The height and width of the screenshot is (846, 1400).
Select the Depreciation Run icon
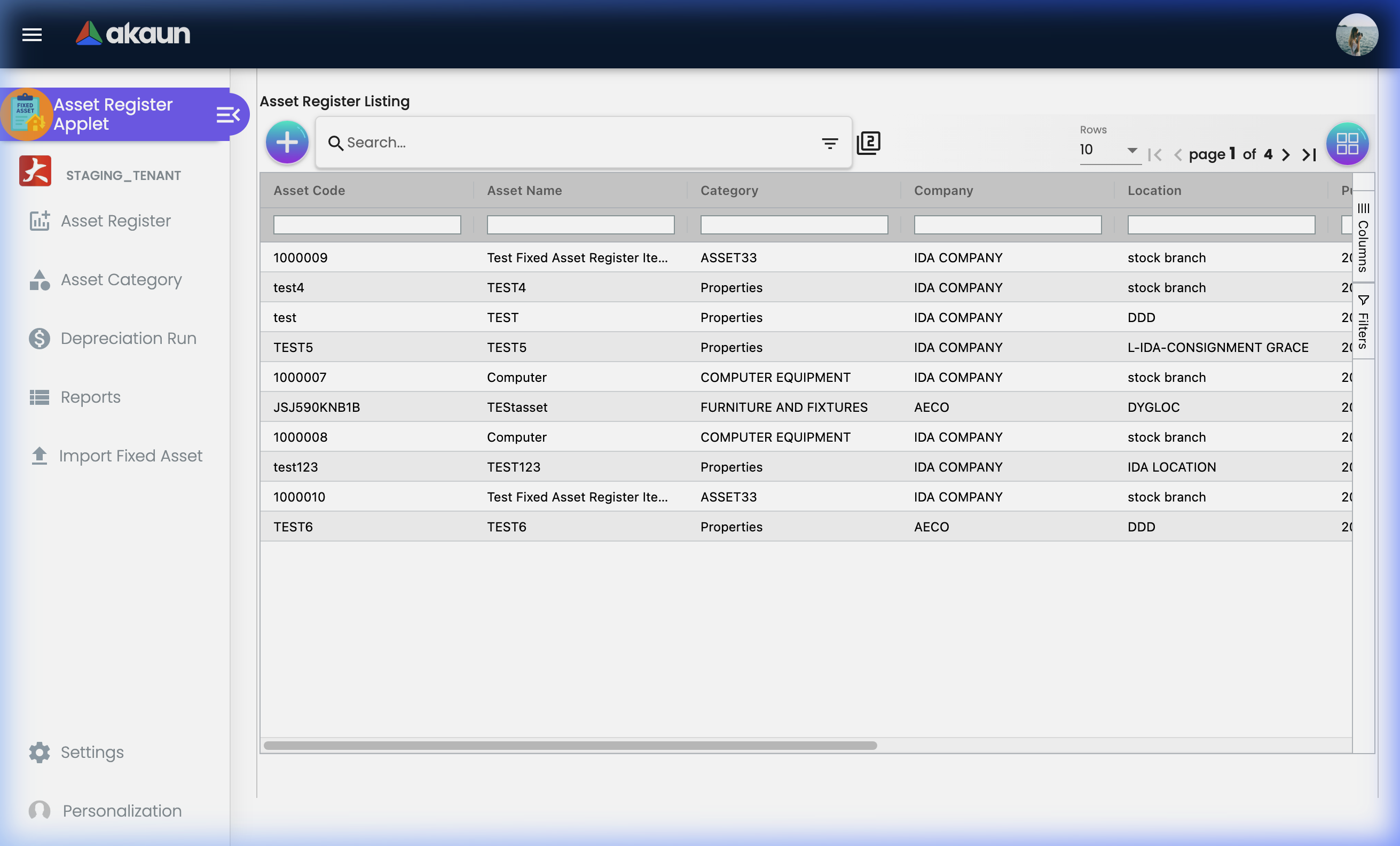[38, 338]
